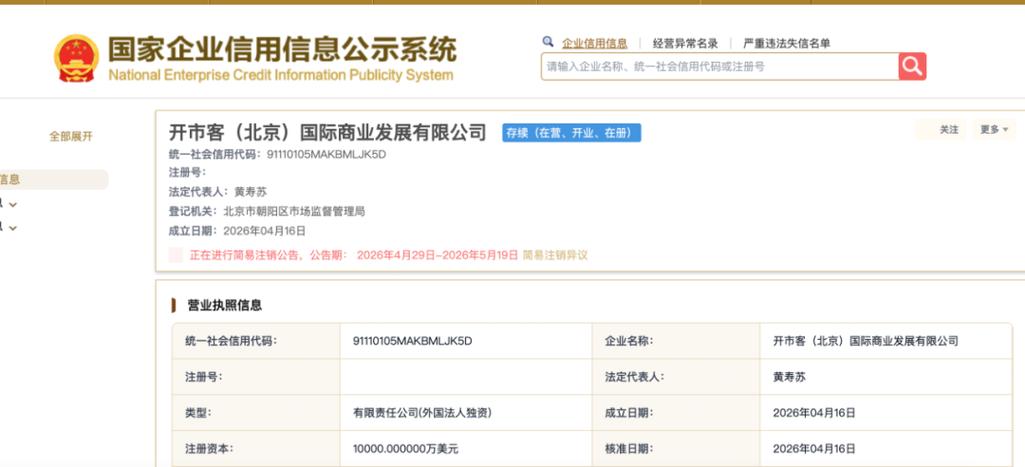Screen dimensions: 1025x467
Task: Click table cell company name 开市客（北京）国际商业发展有限公司
Action: [865, 341]
